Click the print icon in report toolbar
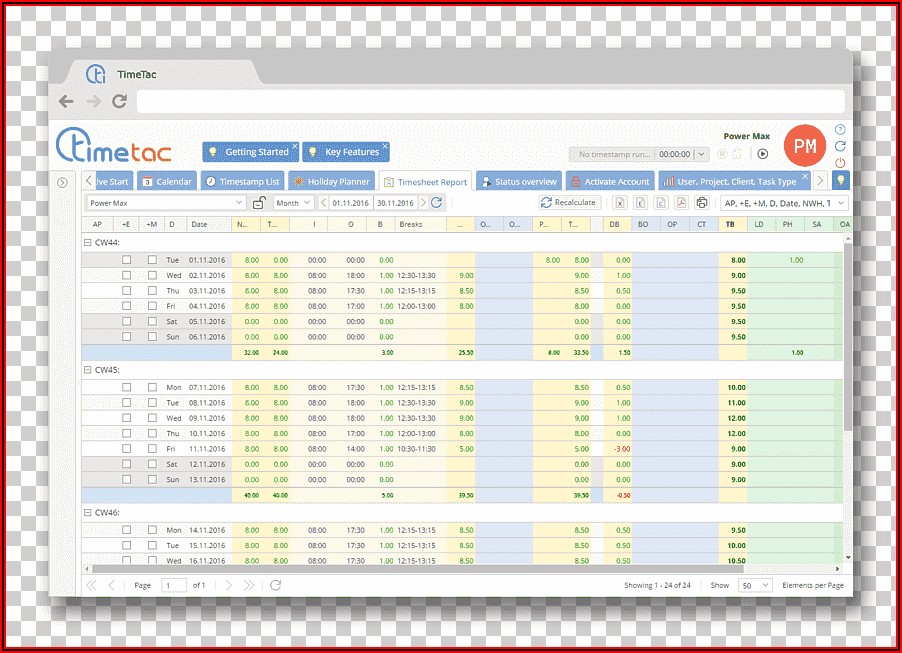This screenshot has height=653, width=902. pyautogui.click(x=701, y=203)
